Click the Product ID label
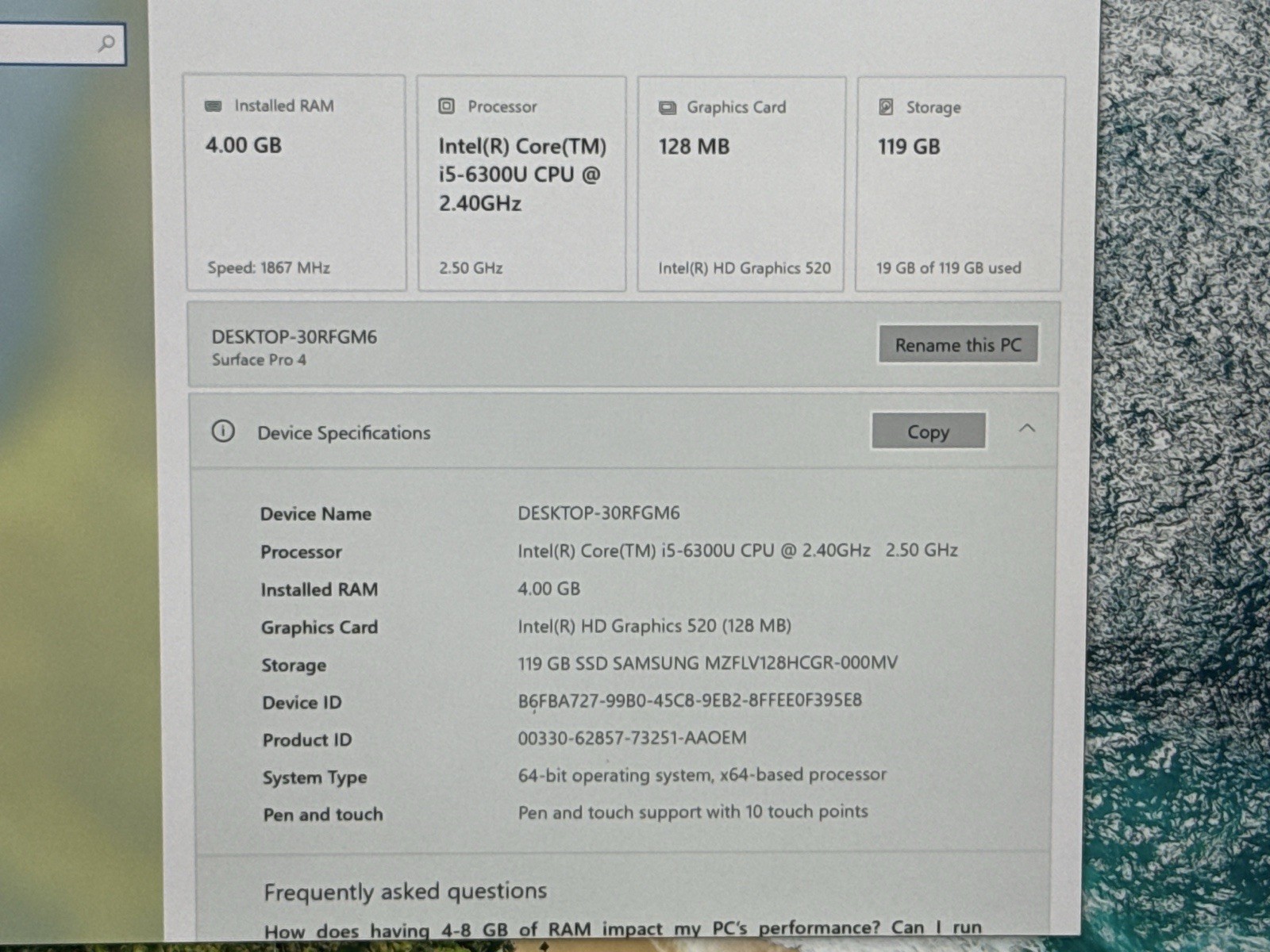Screen dimensions: 1270x952 306,740
